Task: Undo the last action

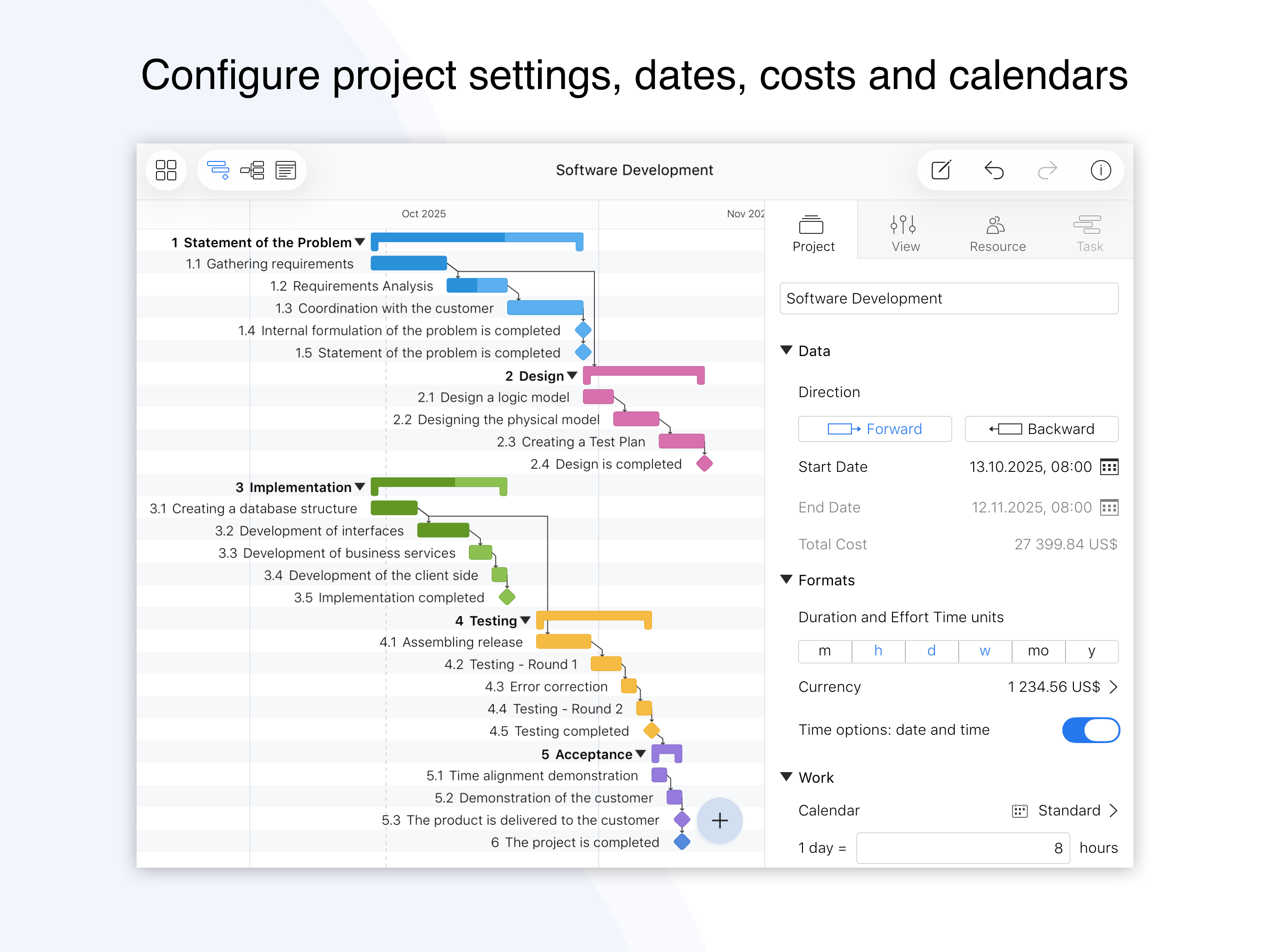Action: tap(994, 170)
